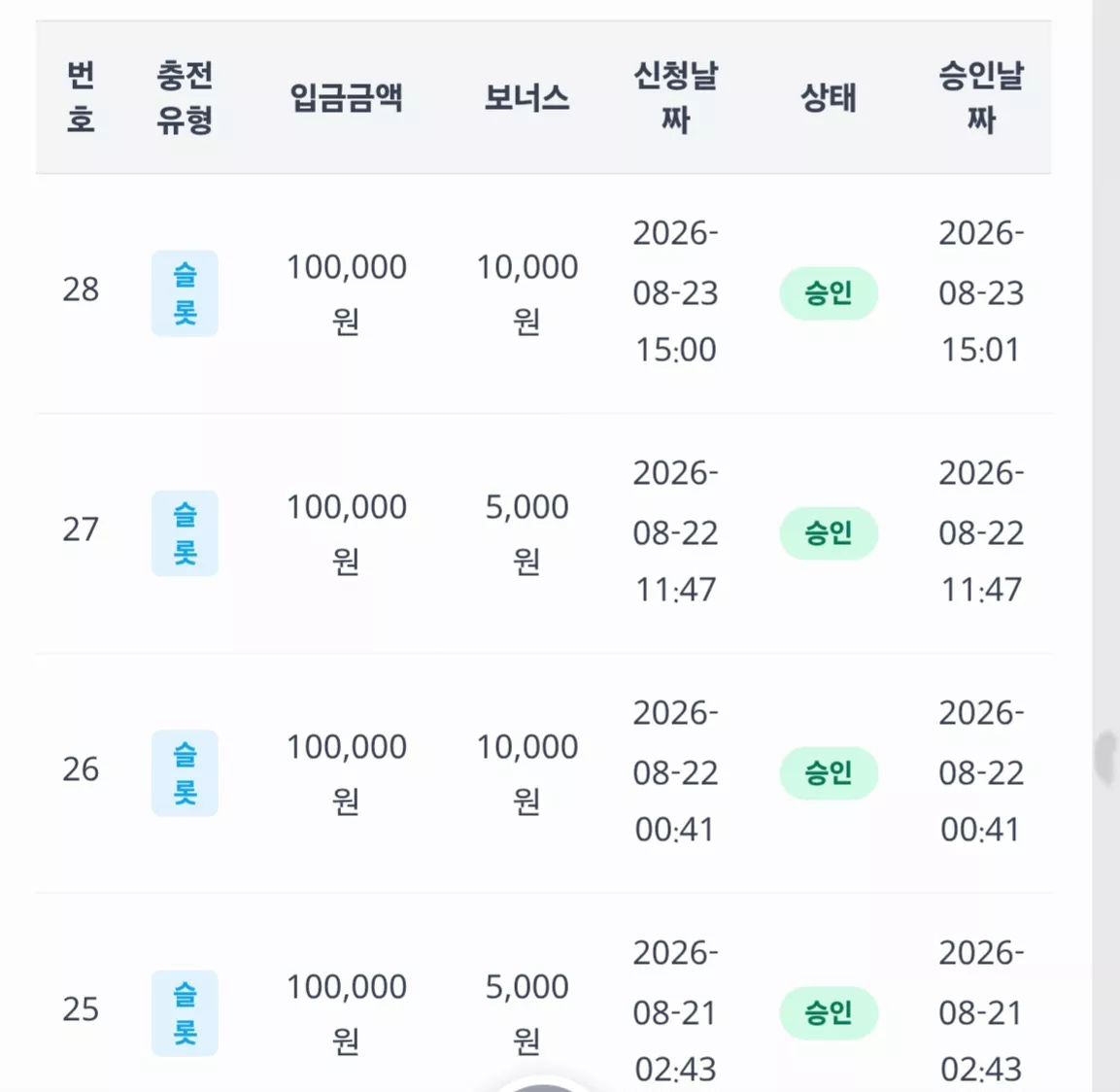Click the vertical scrollbar on the right edge
Screen dimensions: 1120x1092
click(1105, 546)
